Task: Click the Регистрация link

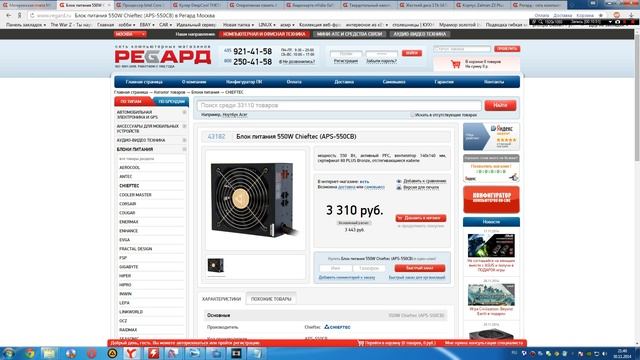Action: [x=346, y=61]
